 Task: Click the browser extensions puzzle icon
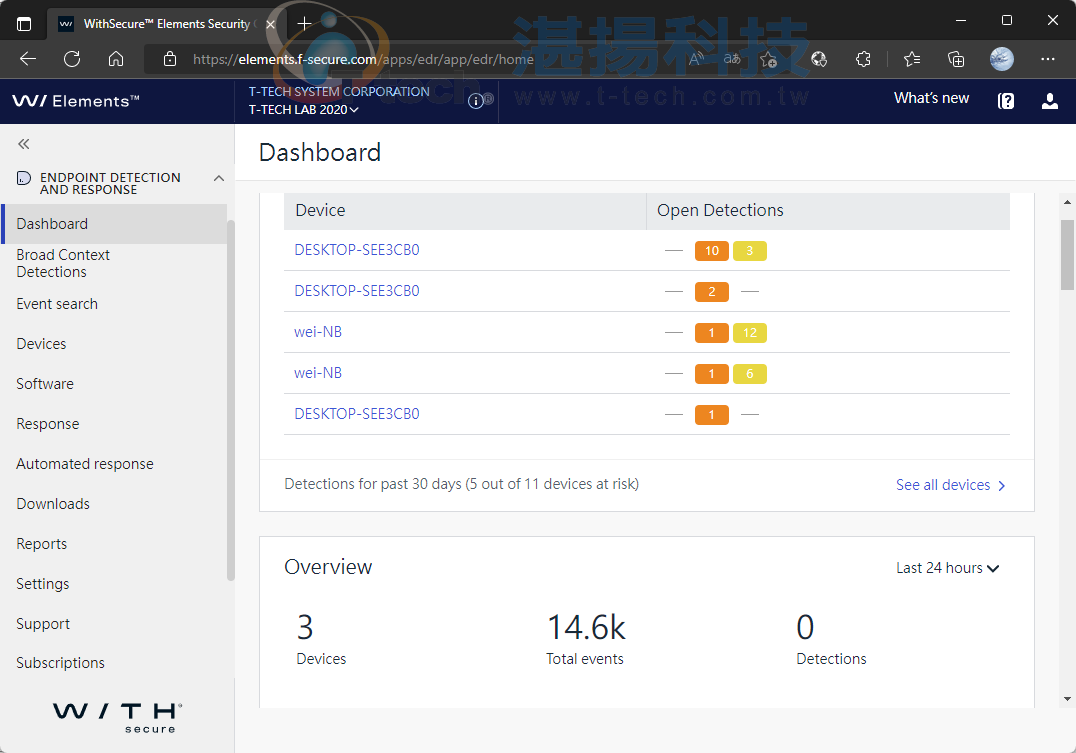click(863, 59)
